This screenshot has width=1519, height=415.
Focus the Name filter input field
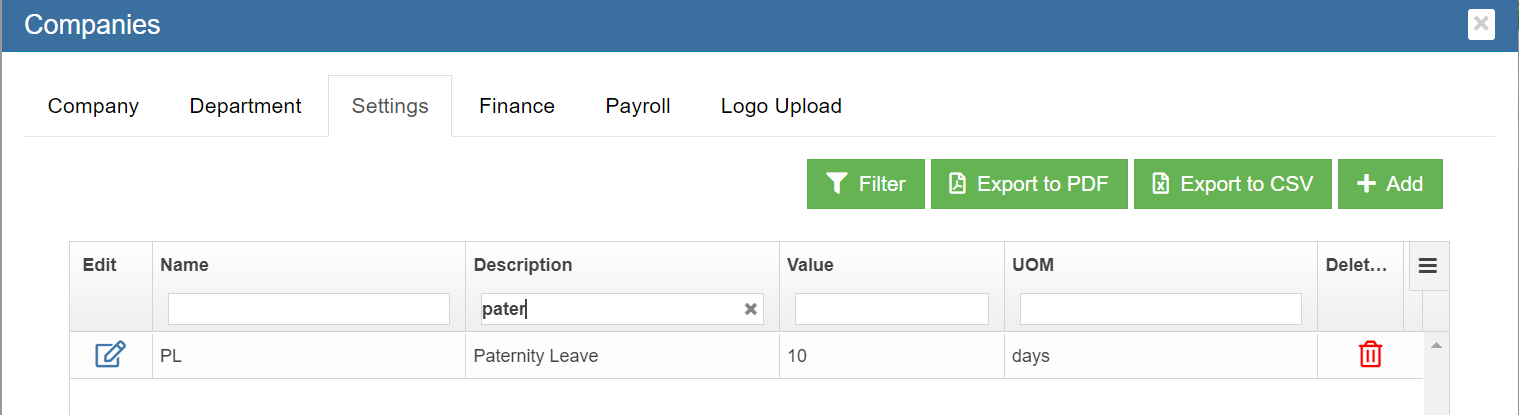coord(308,309)
